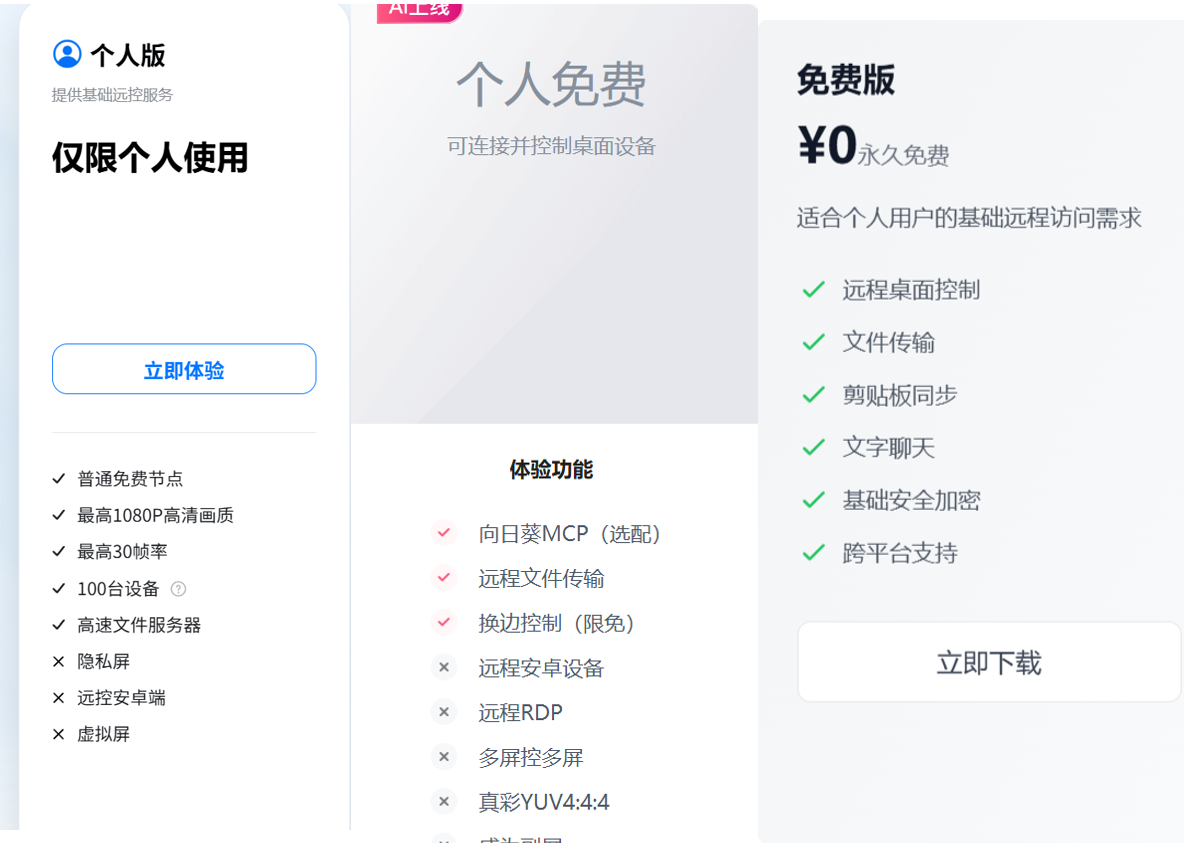Click the grey cross beside 真彩YUV4:4:4

(444, 801)
